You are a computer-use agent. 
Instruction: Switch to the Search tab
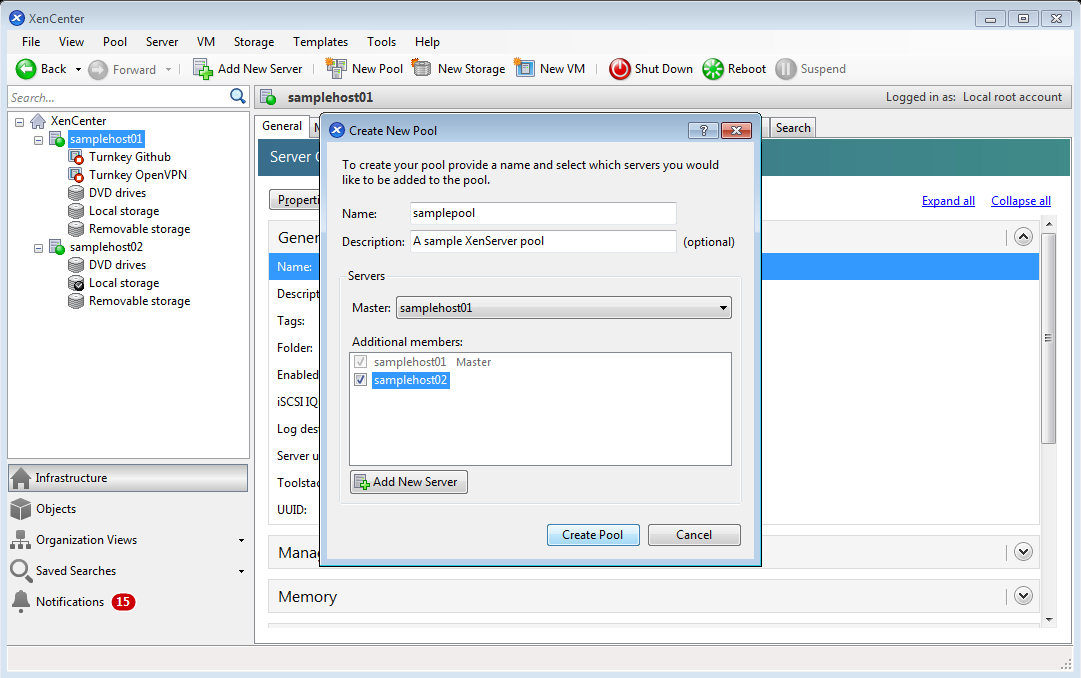[x=793, y=127]
